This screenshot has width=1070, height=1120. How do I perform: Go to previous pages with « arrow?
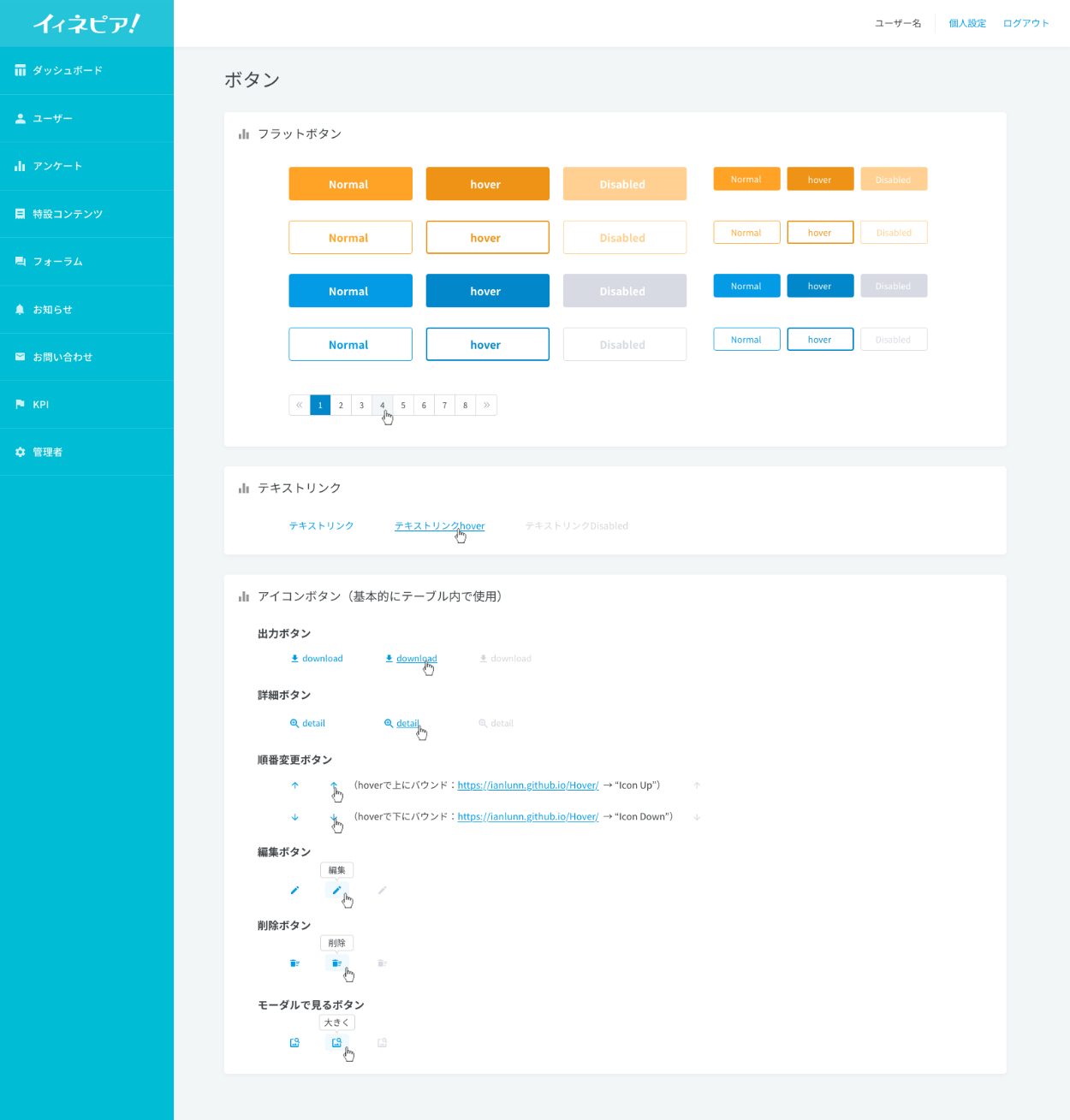pyautogui.click(x=300, y=406)
